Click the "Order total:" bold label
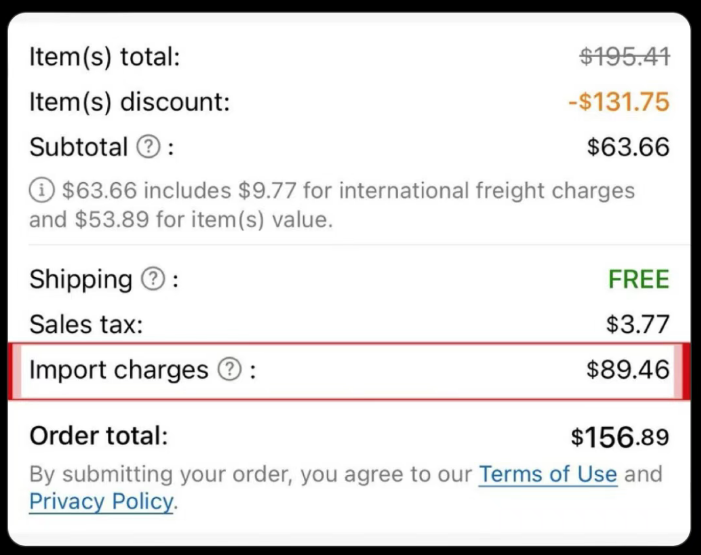 point(99,436)
